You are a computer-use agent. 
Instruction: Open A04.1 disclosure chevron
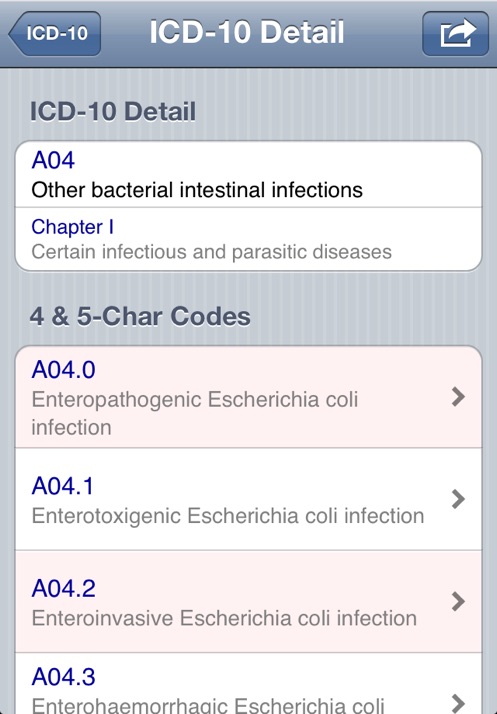click(x=458, y=499)
